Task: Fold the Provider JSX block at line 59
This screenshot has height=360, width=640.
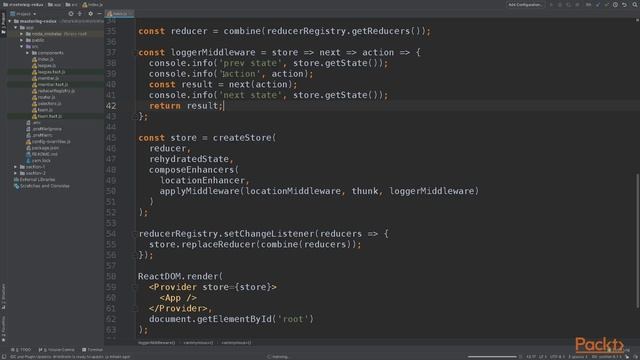Action: click(x=135, y=287)
